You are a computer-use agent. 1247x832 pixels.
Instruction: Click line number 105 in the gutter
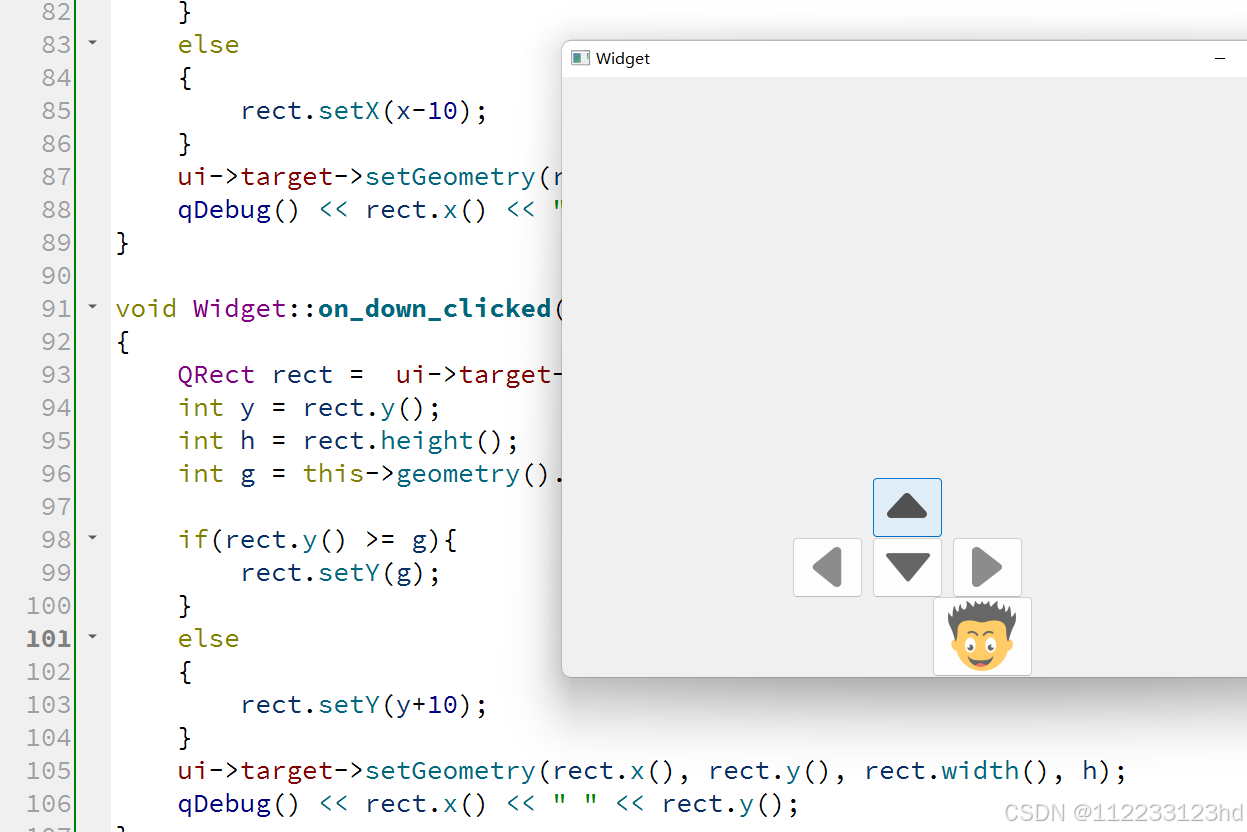48,770
